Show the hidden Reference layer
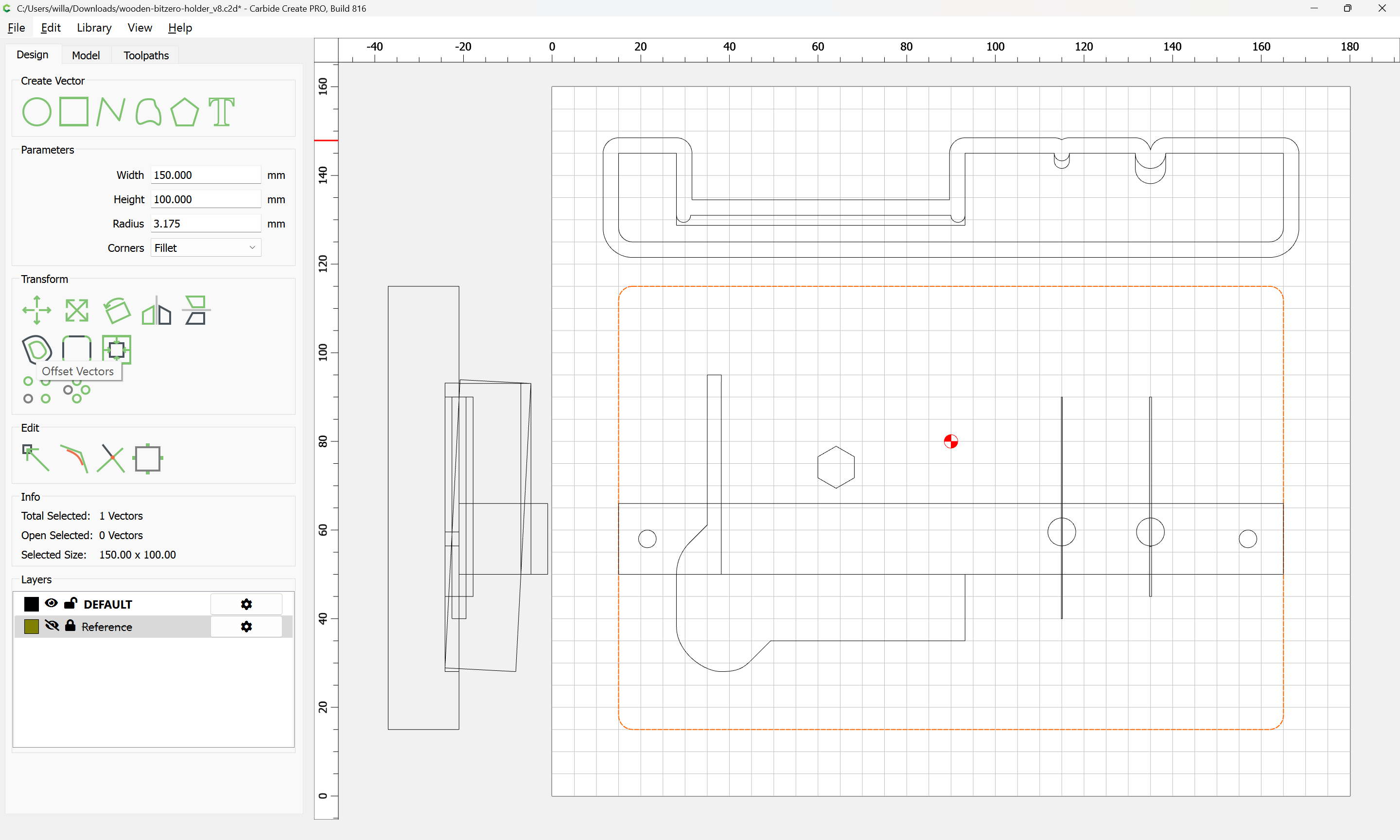The height and width of the screenshot is (840, 1400). pos(52,626)
